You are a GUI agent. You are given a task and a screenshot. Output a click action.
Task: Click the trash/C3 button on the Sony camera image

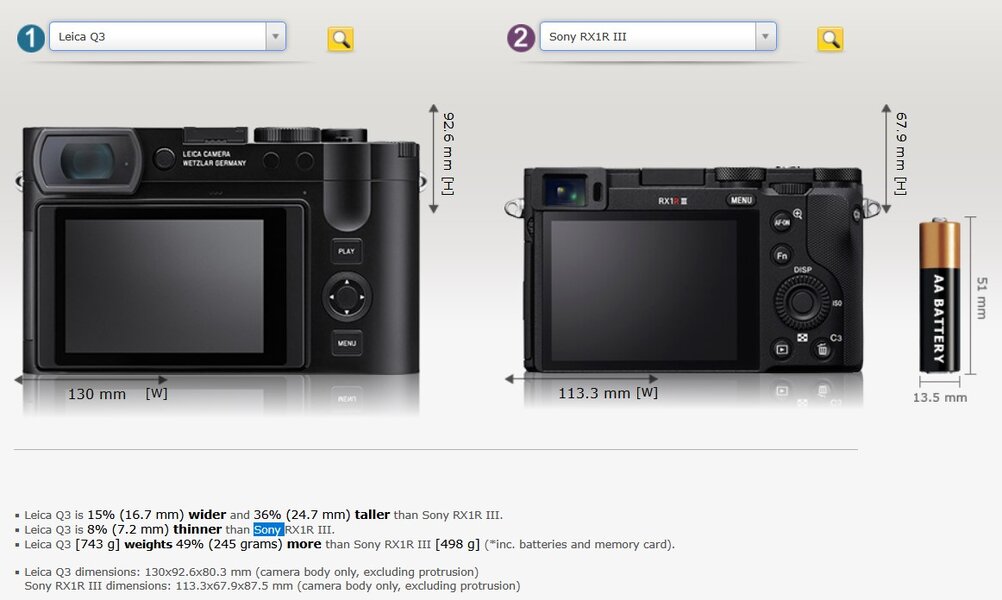tap(822, 349)
